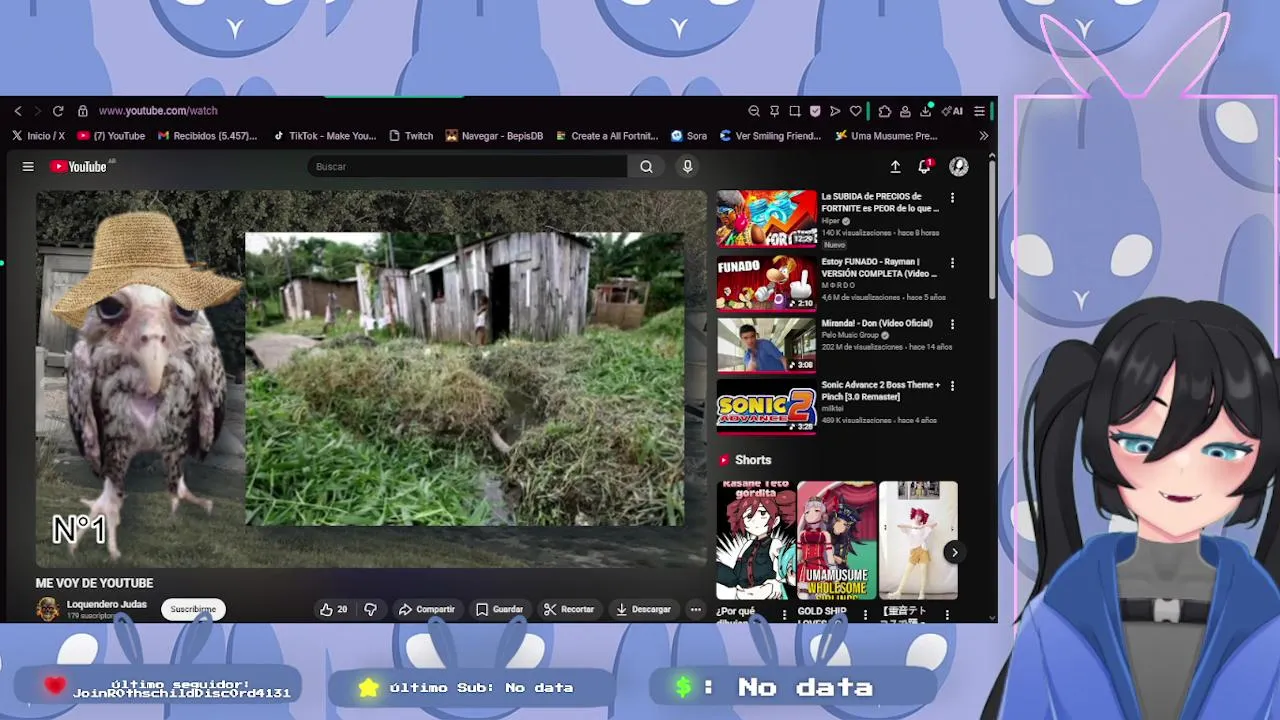Click the Compartir share button
Screen dimensions: 1280x720
[x=427, y=609]
